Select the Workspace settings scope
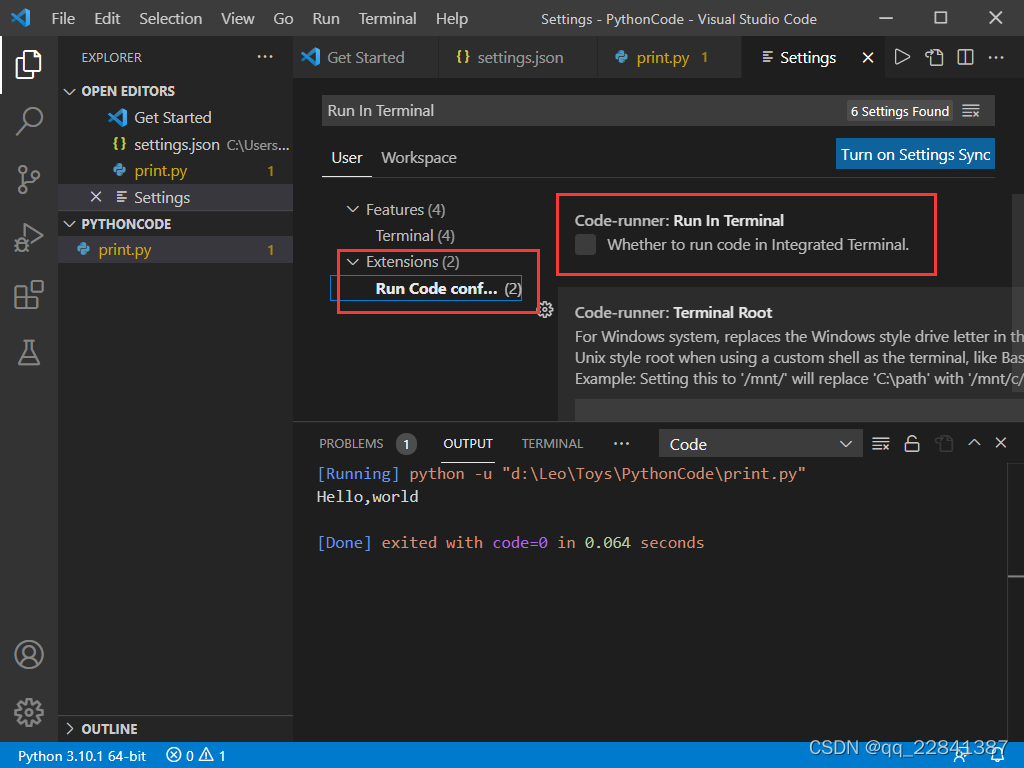This screenshot has width=1024, height=768. tap(419, 158)
